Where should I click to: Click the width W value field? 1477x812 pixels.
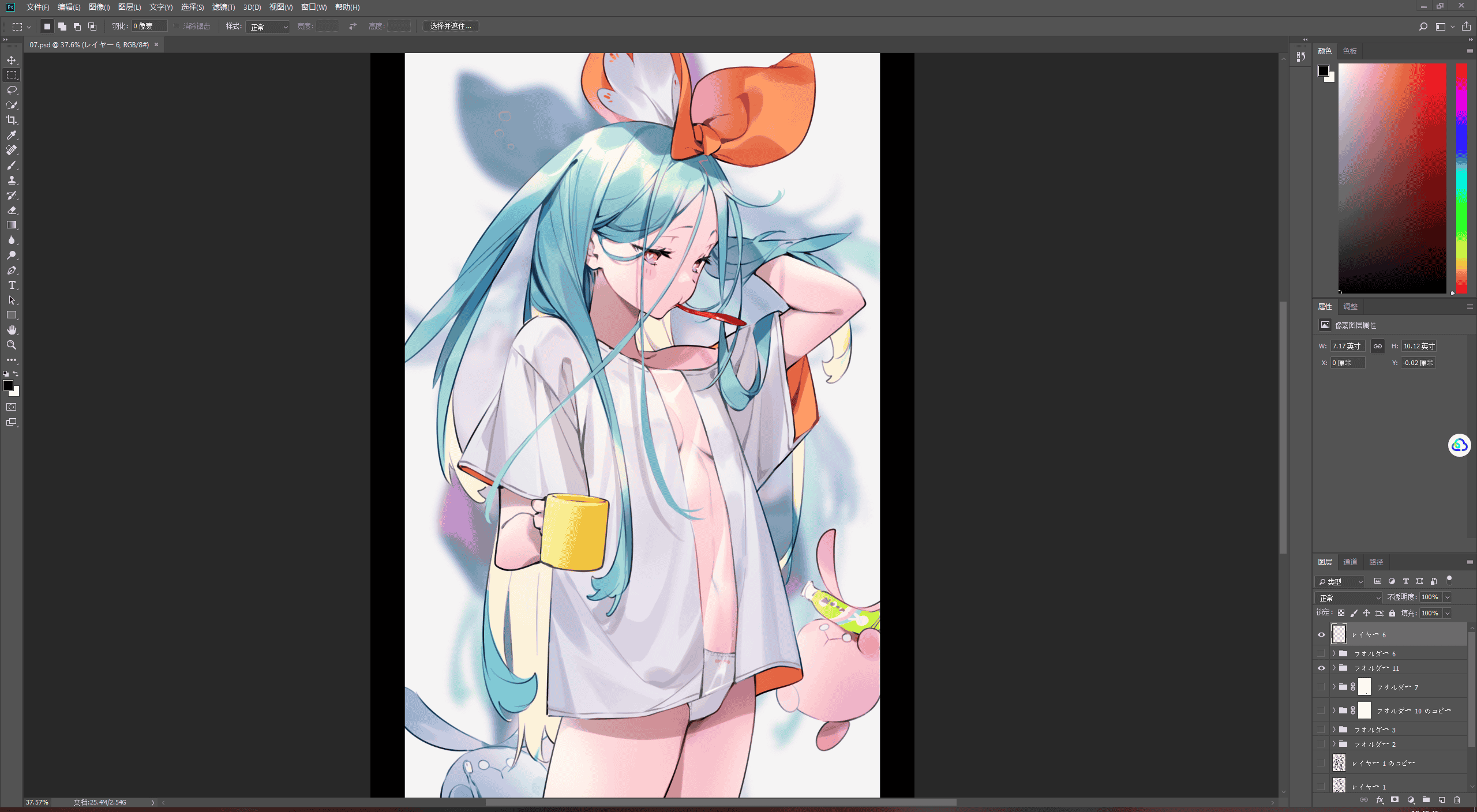click(x=1348, y=346)
